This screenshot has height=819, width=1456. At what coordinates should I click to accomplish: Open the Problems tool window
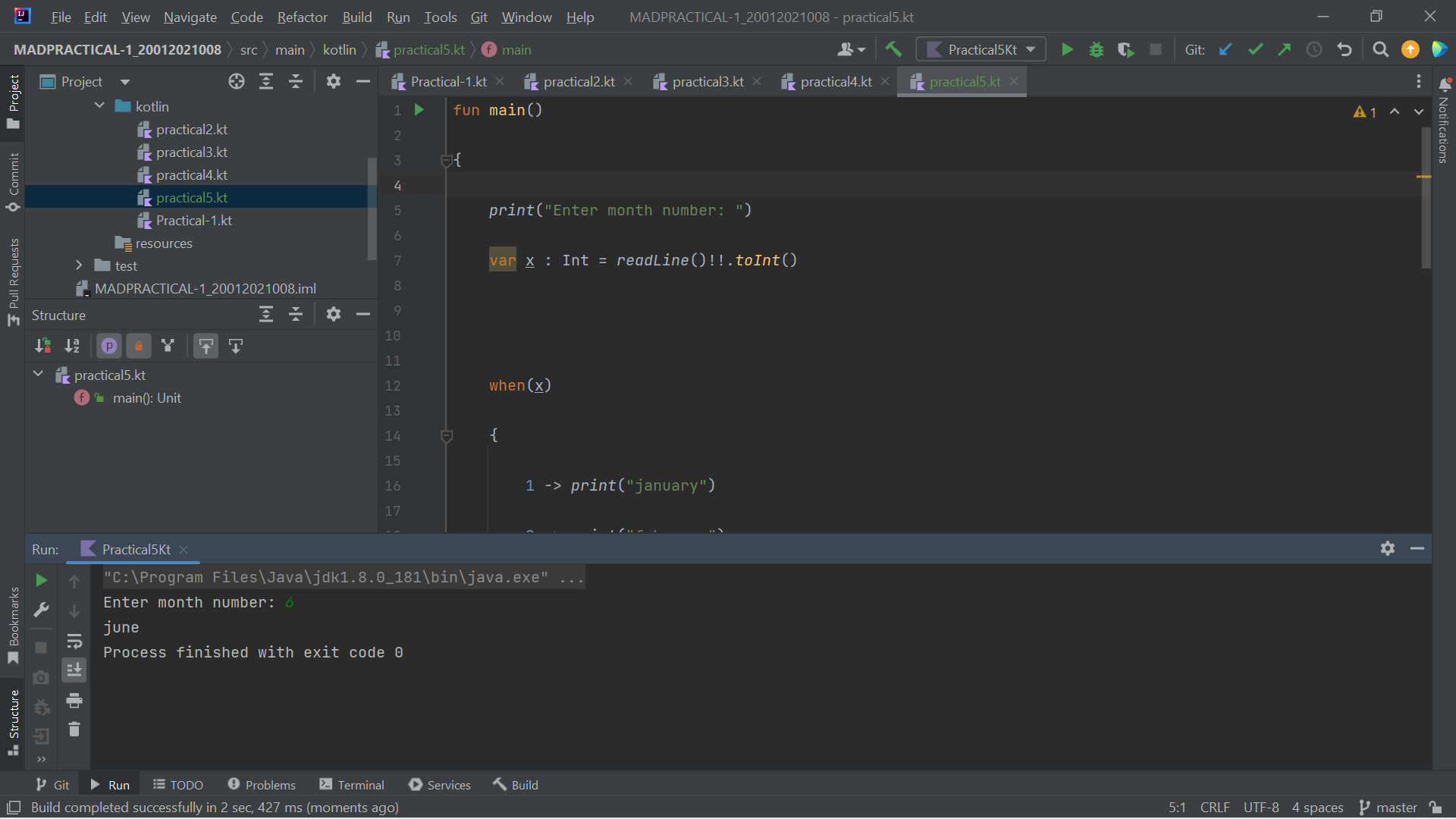pos(262,785)
